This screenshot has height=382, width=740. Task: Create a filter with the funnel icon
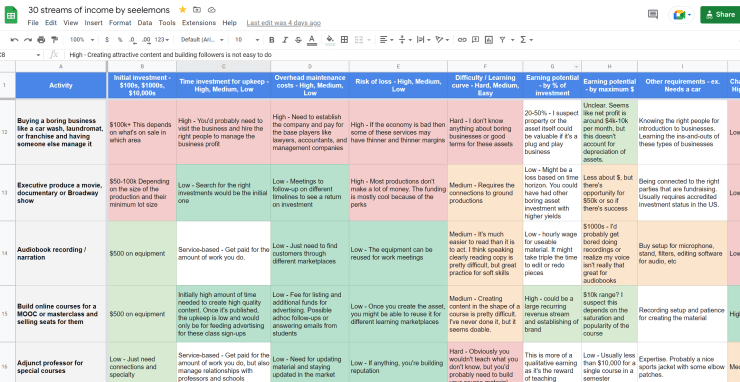coord(502,40)
